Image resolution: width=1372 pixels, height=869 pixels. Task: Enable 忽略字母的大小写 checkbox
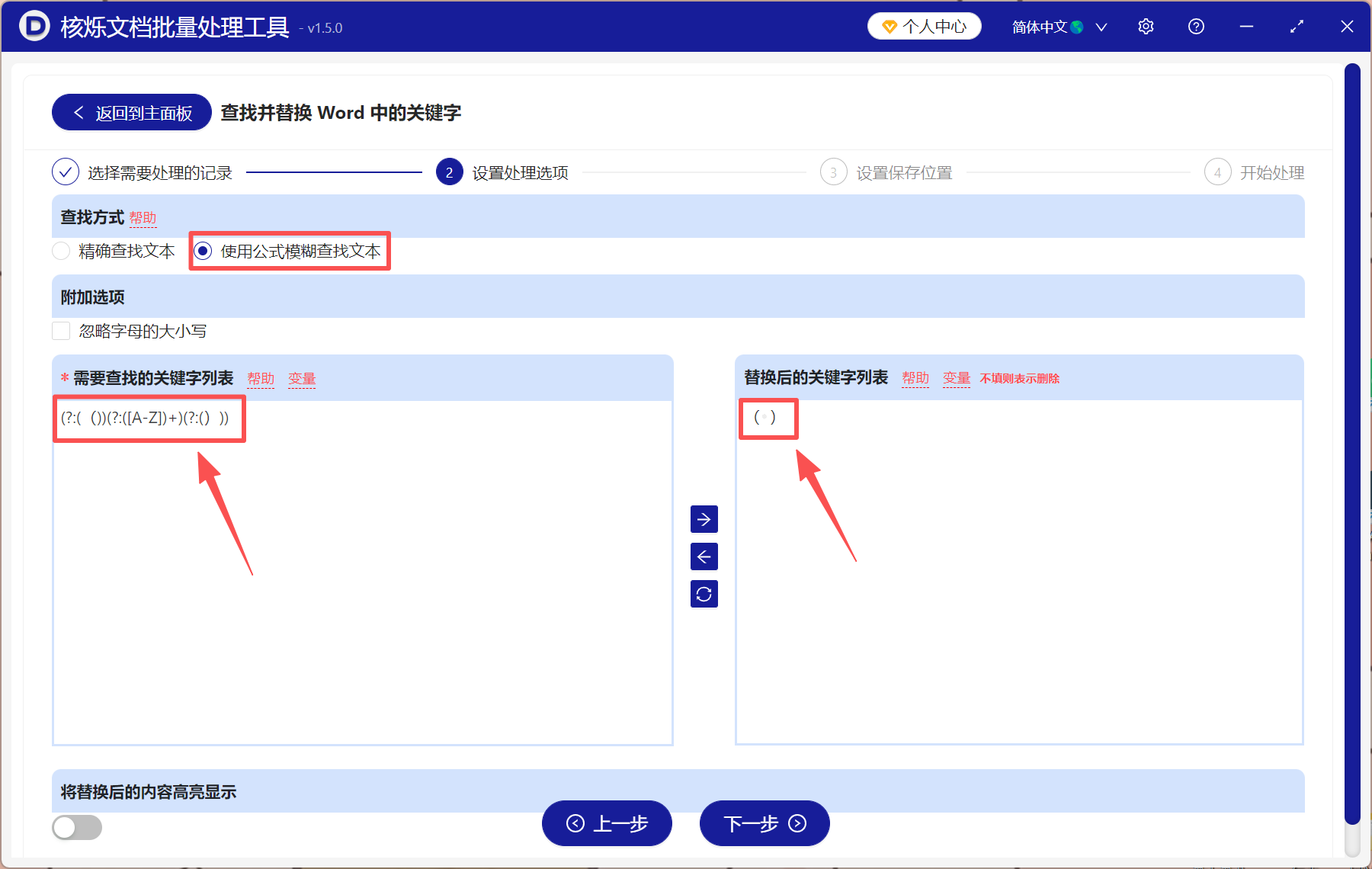[x=61, y=331]
